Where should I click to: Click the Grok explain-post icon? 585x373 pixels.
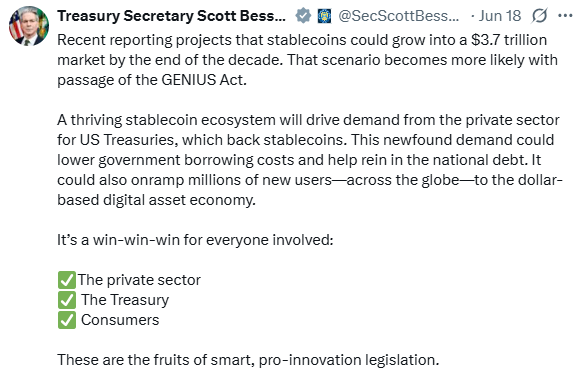[x=539, y=16]
